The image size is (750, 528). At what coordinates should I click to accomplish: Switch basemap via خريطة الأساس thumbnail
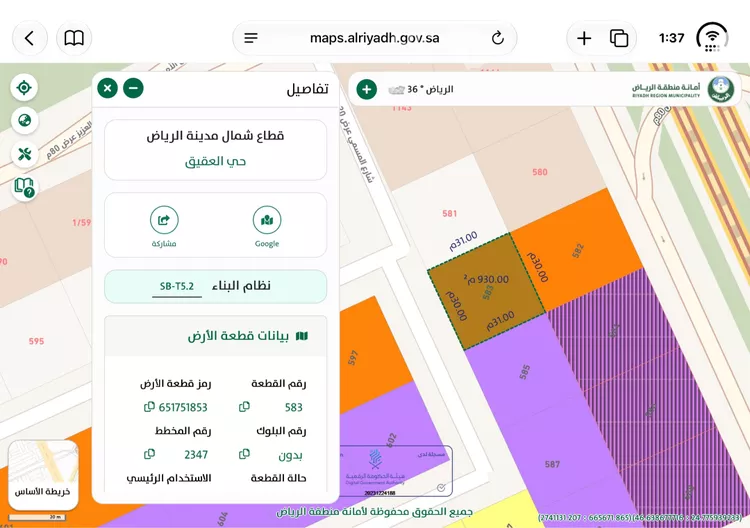pyautogui.click(x=43, y=475)
